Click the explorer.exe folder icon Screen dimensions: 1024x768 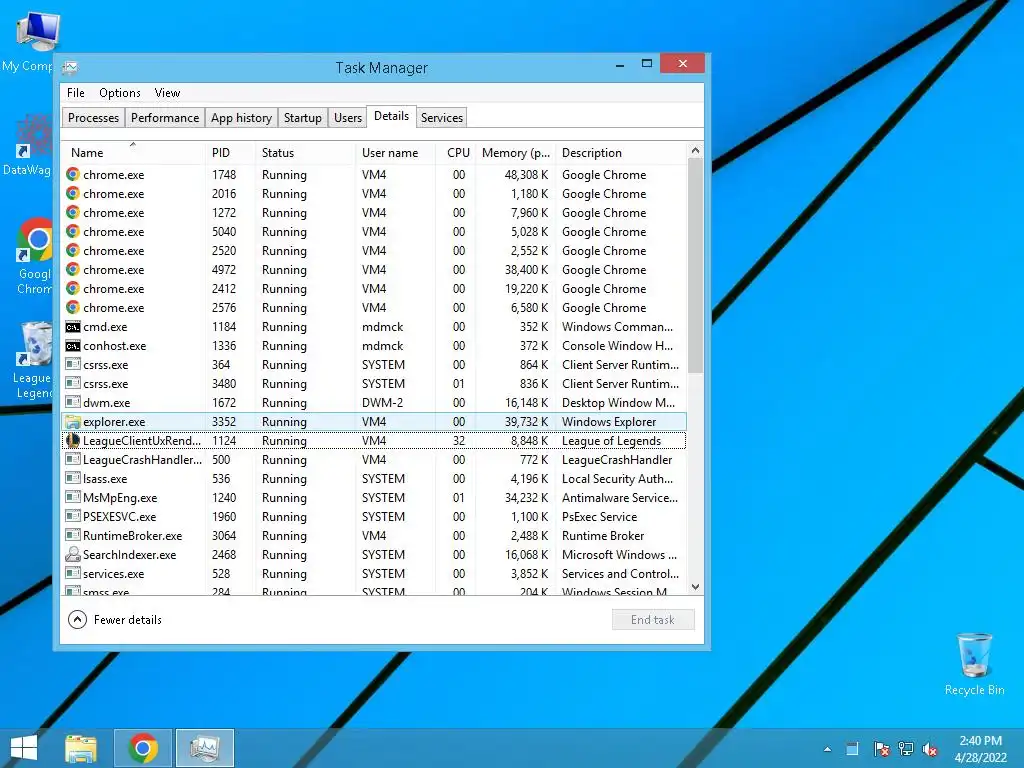tap(72, 422)
